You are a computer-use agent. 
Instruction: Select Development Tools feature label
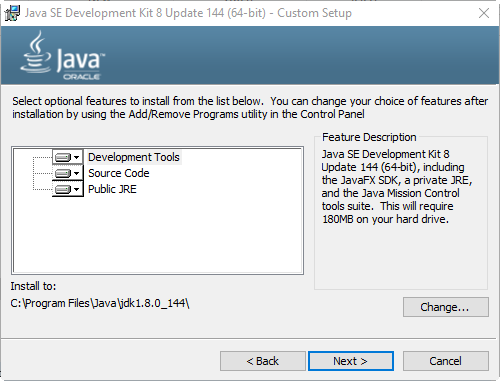[x=134, y=157]
